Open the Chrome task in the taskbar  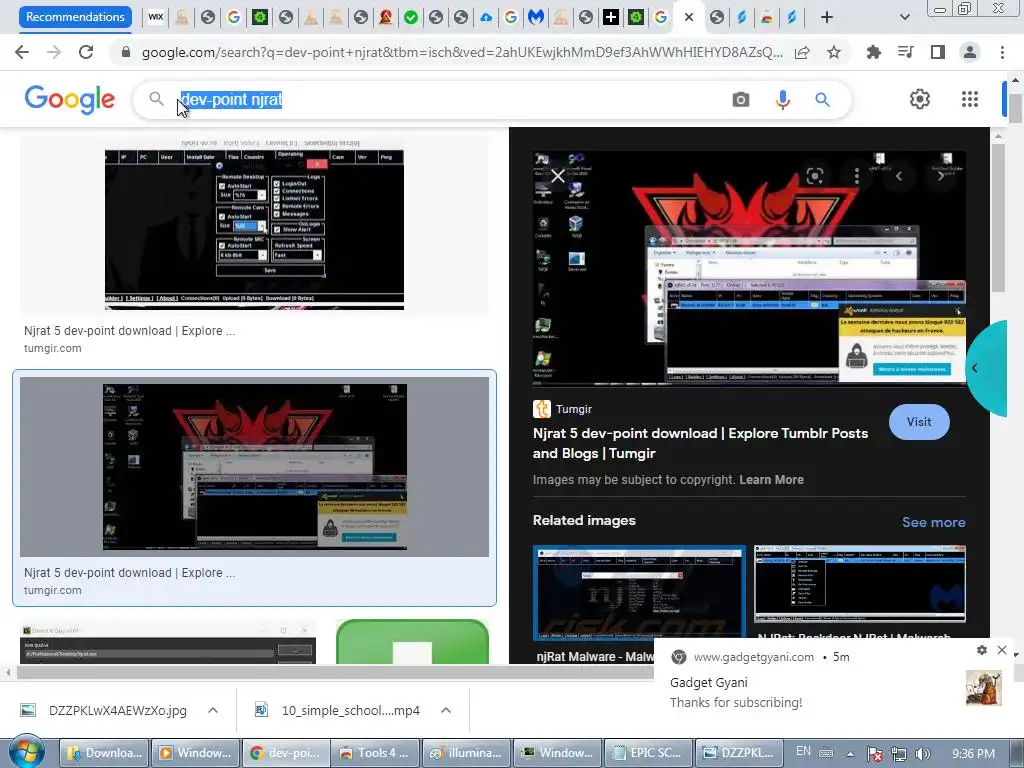[x=285, y=753]
